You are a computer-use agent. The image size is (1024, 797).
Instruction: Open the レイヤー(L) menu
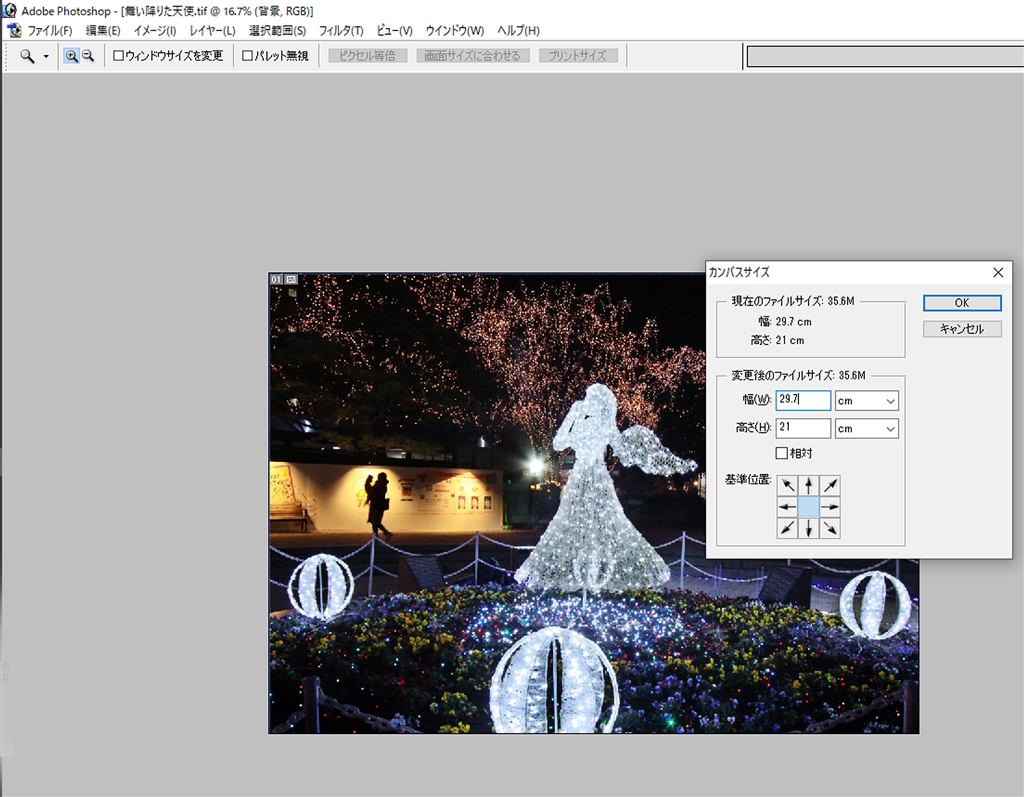(x=212, y=31)
